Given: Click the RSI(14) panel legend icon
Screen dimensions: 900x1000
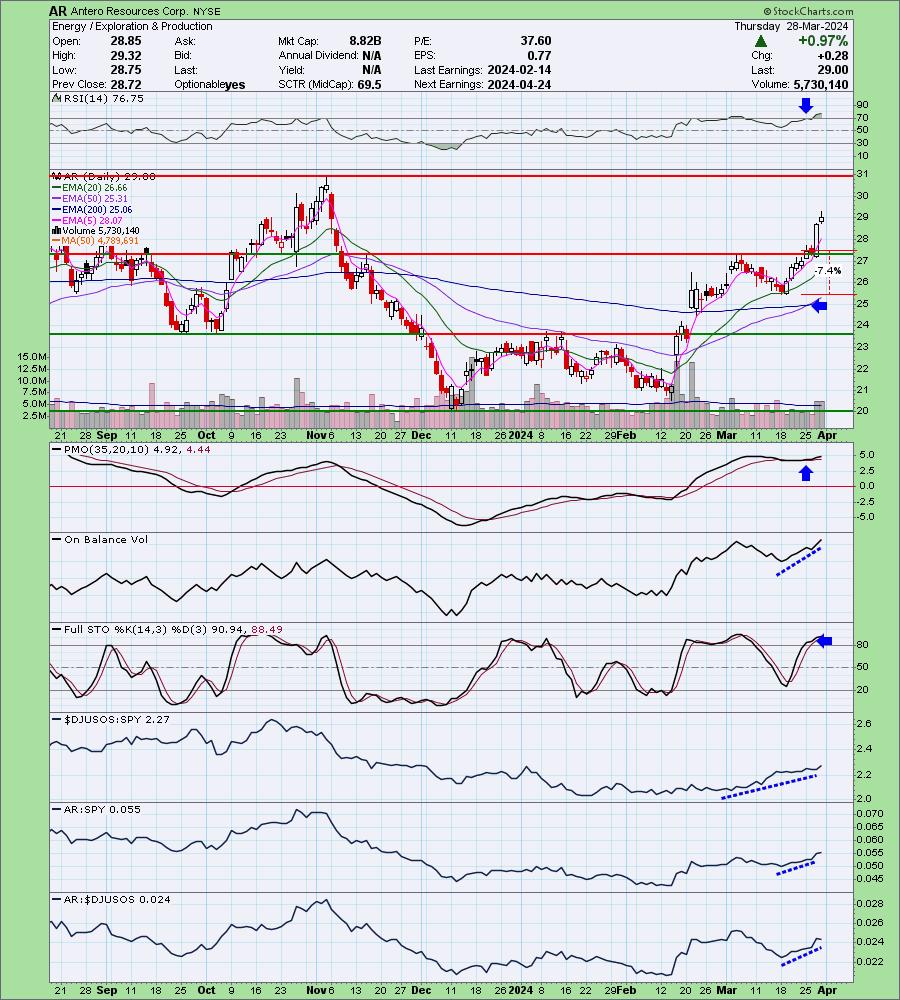Looking at the screenshot, I should click(x=55, y=98).
